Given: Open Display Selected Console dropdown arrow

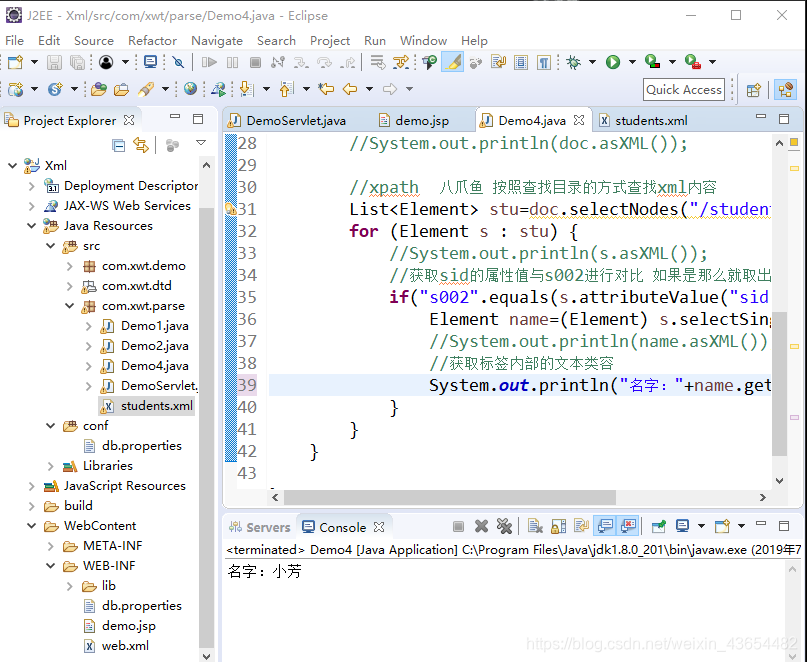Looking at the screenshot, I should 701,526.
